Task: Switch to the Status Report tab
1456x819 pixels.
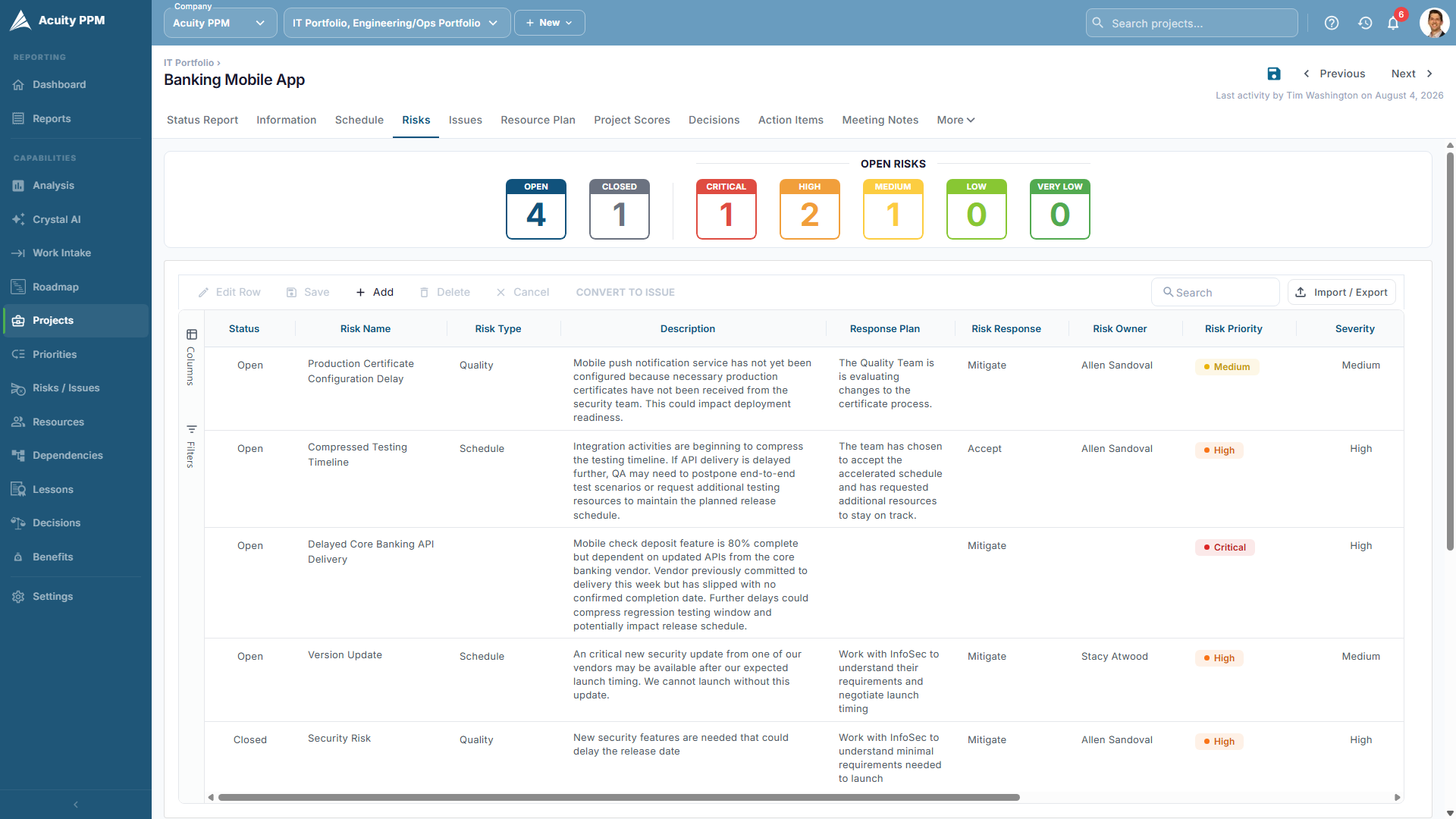Action: (x=202, y=120)
